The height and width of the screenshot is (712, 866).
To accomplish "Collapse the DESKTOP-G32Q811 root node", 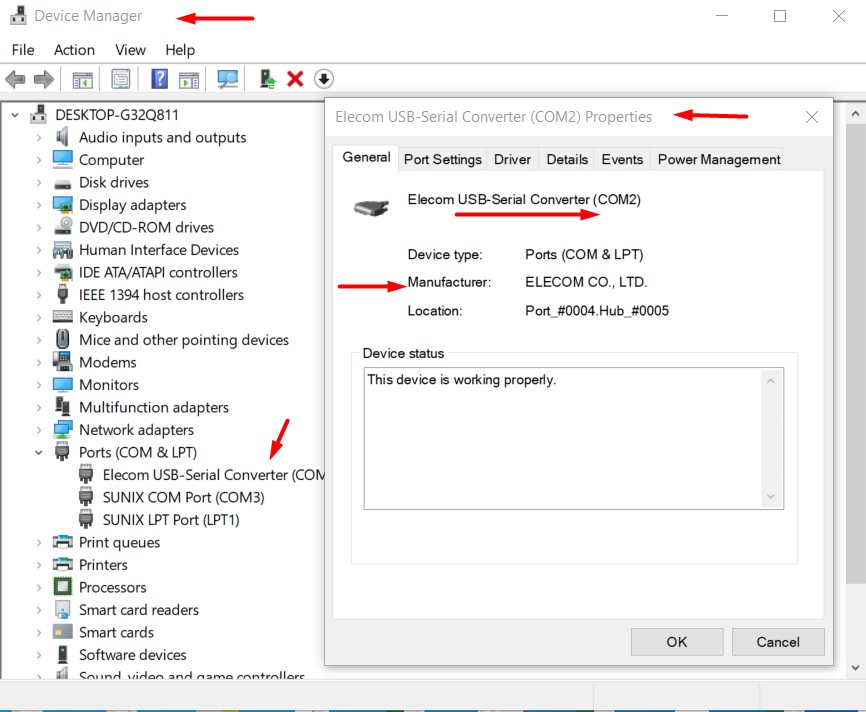I will pos(15,115).
